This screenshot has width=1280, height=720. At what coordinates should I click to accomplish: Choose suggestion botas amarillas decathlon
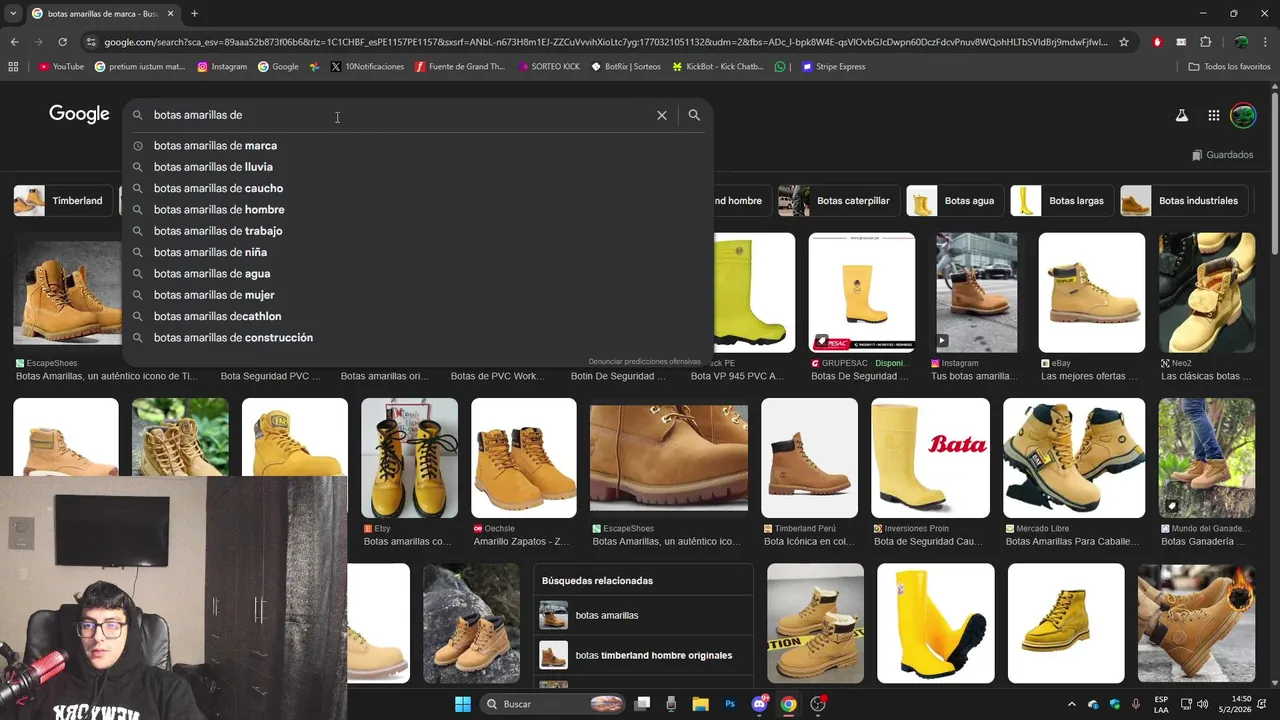[x=417, y=316]
